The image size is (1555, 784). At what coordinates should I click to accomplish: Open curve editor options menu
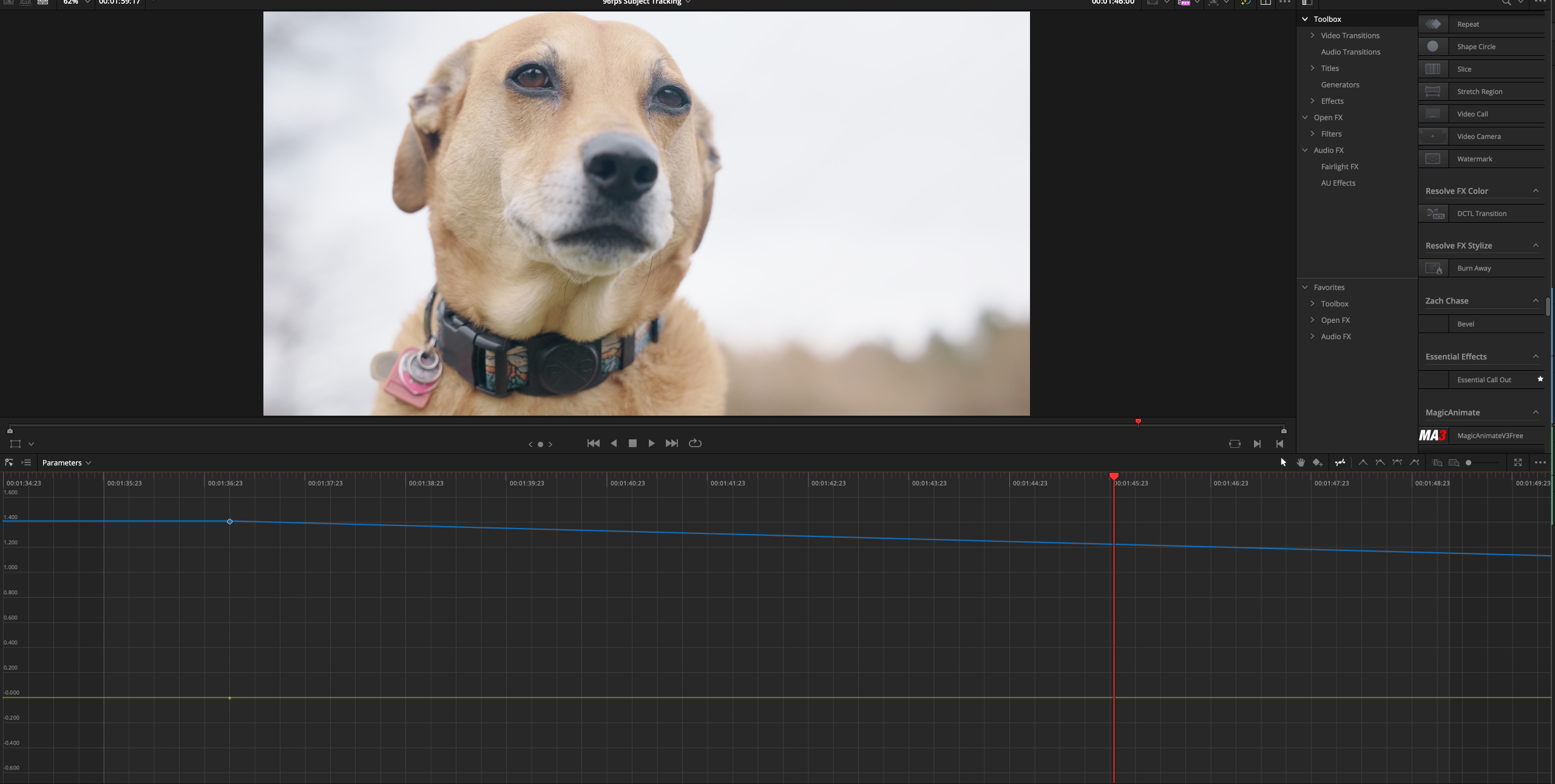tap(1540, 462)
